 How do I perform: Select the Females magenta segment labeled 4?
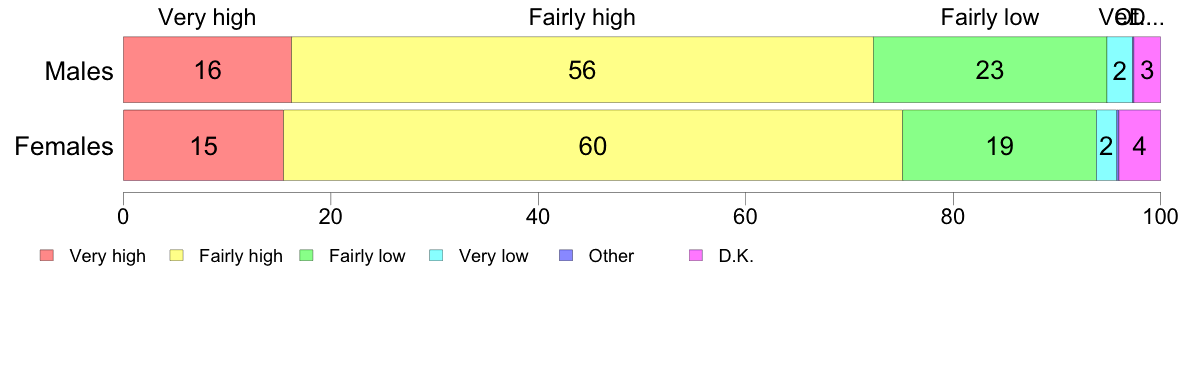tap(1140, 145)
